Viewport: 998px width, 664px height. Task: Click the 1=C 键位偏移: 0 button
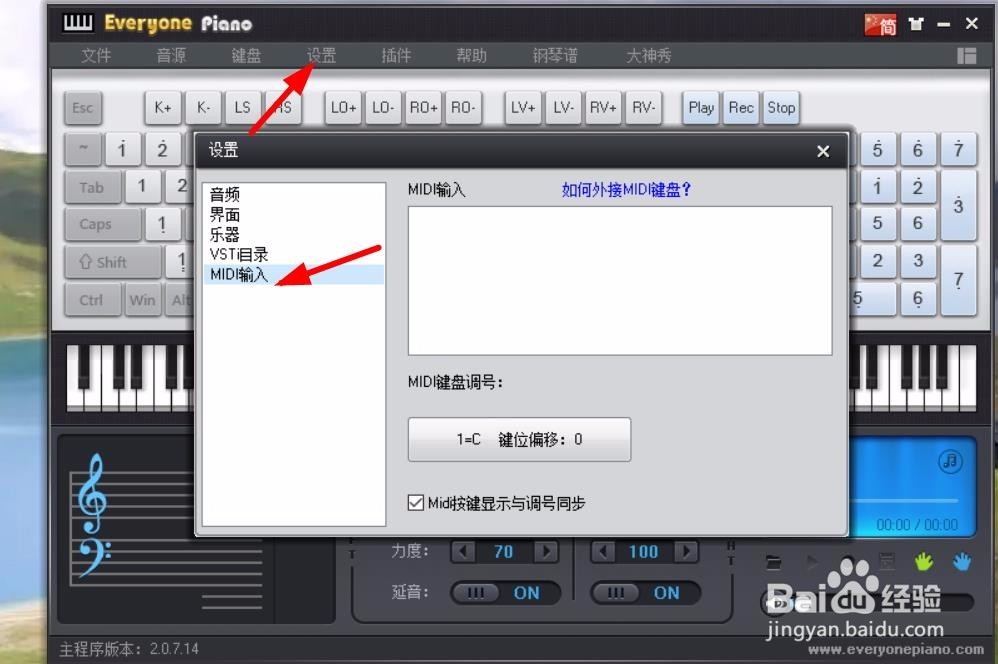[519, 439]
